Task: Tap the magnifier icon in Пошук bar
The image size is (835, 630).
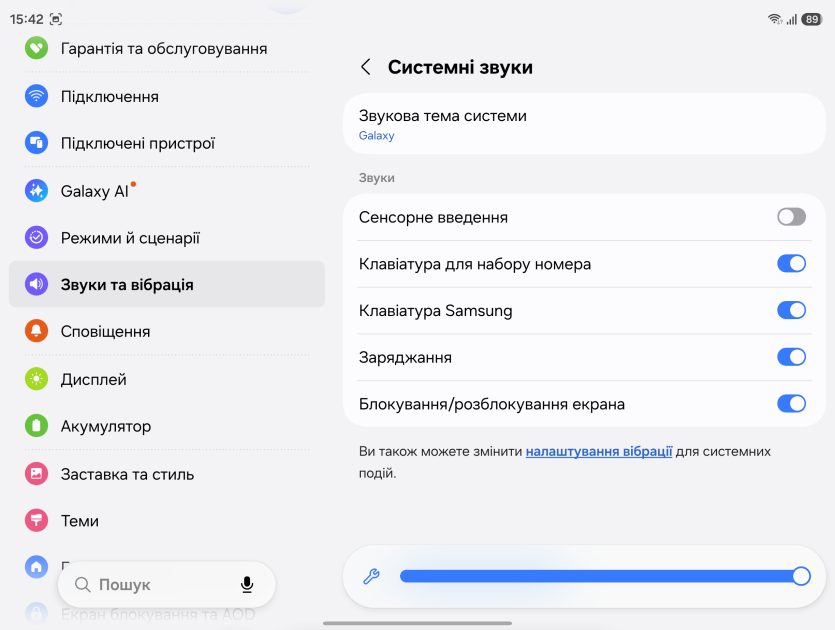Action: pos(83,585)
